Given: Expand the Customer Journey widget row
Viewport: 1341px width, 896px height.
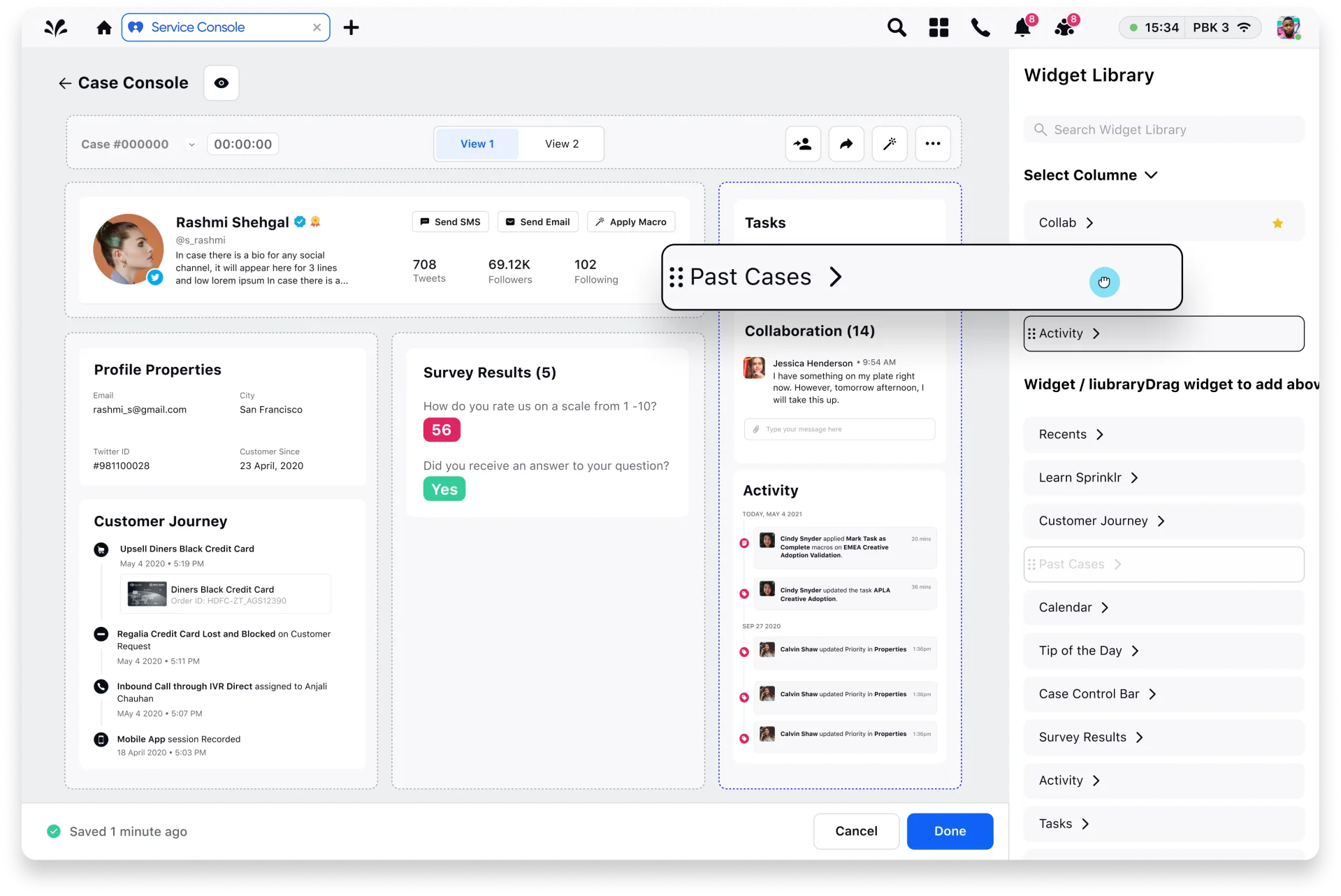Looking at the screenshot, I should [1164, 521].
